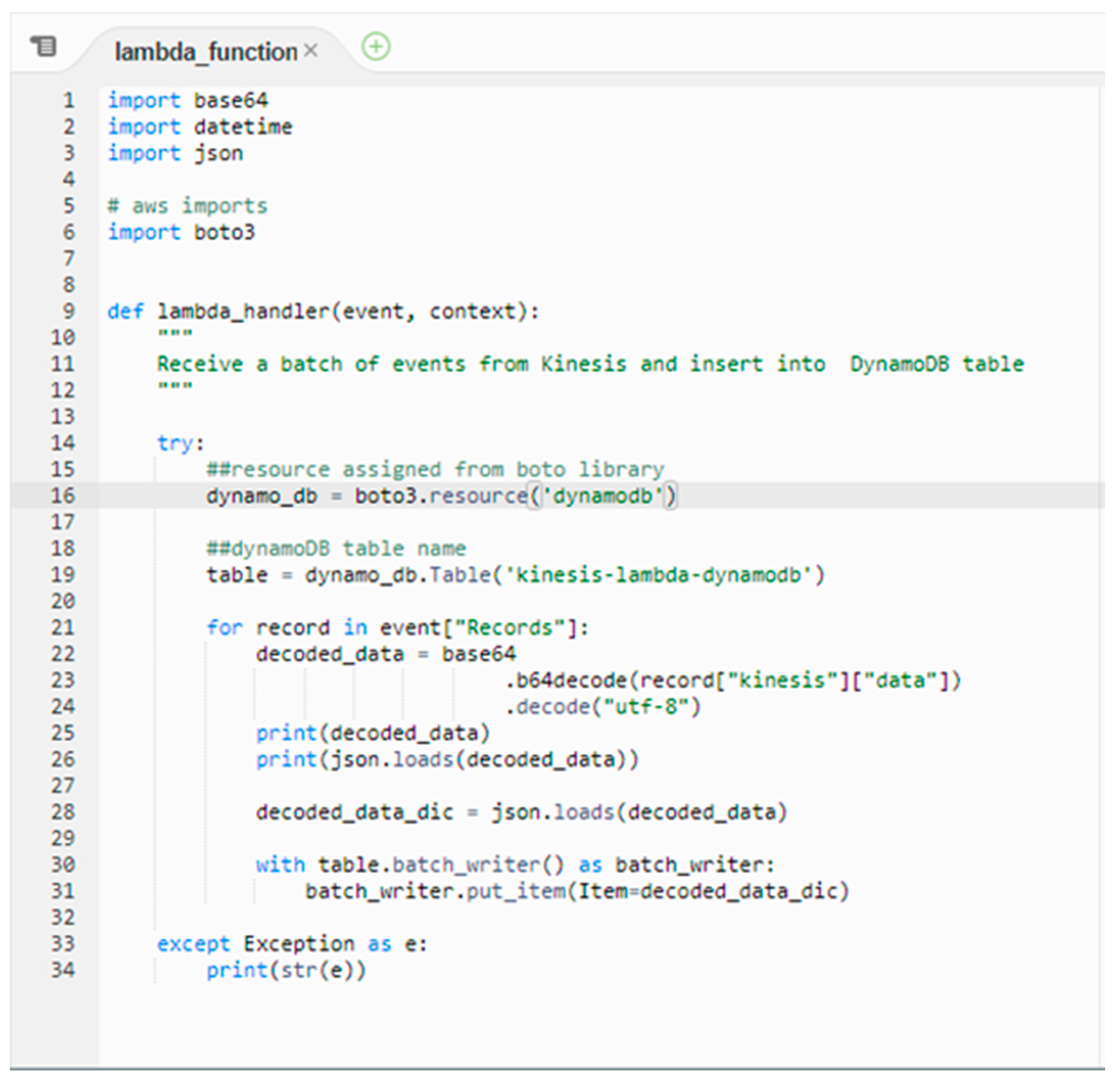Place cursor on 'import boto3' line
The width and height of the screenshot is (1120, 1084).
[x=182, y=233]
